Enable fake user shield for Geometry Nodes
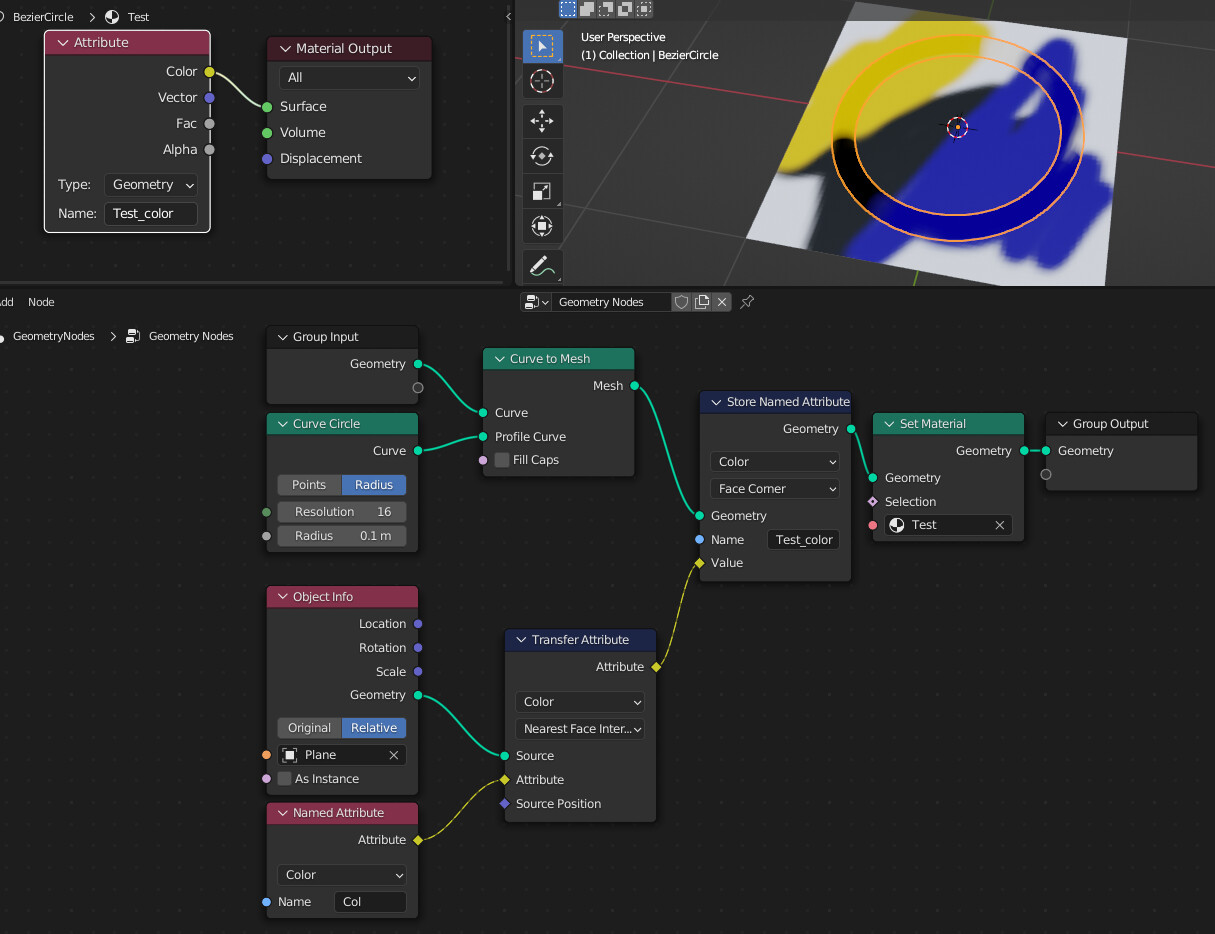 click(x=681, y=301)
